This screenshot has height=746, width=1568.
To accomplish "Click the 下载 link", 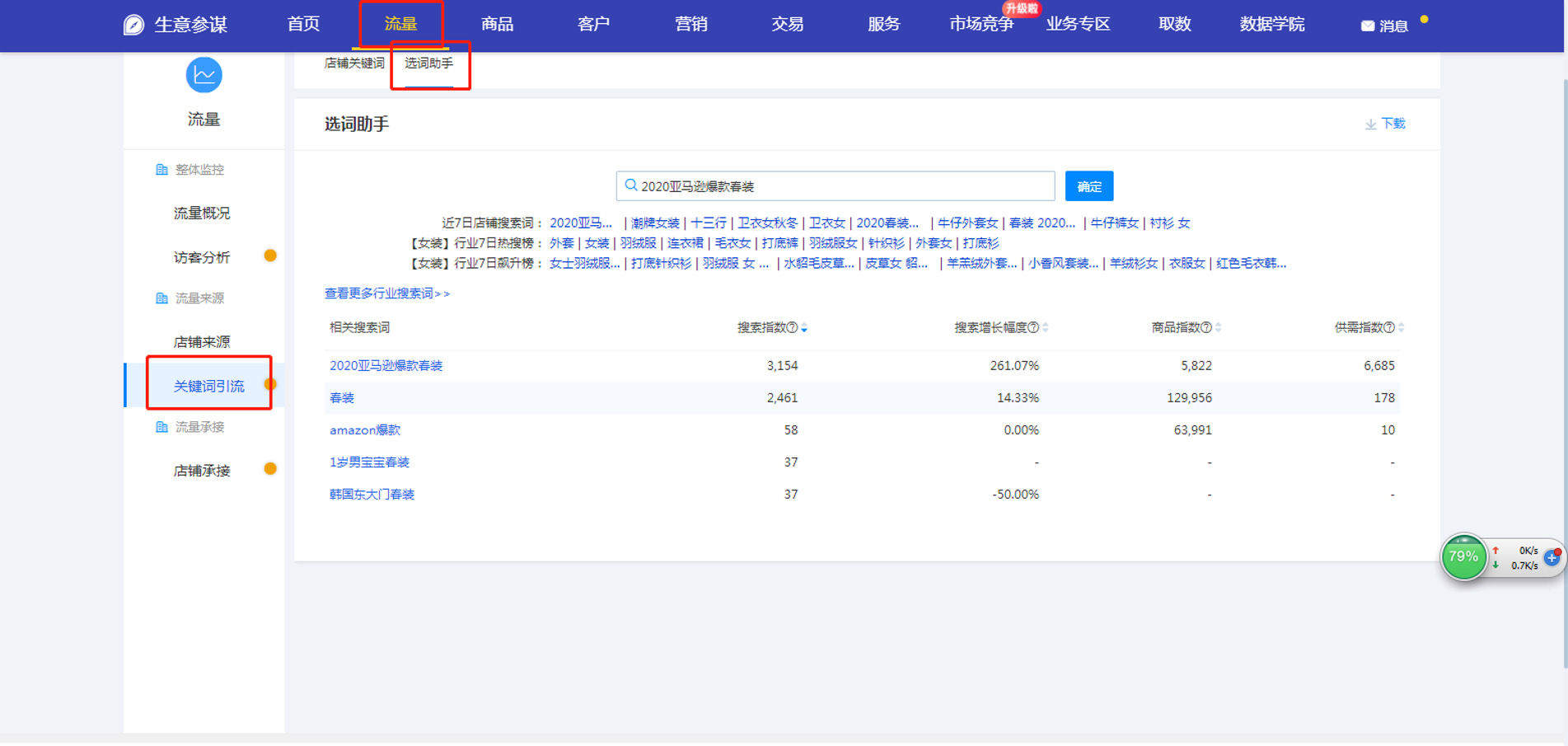I will pos(1393,124).
